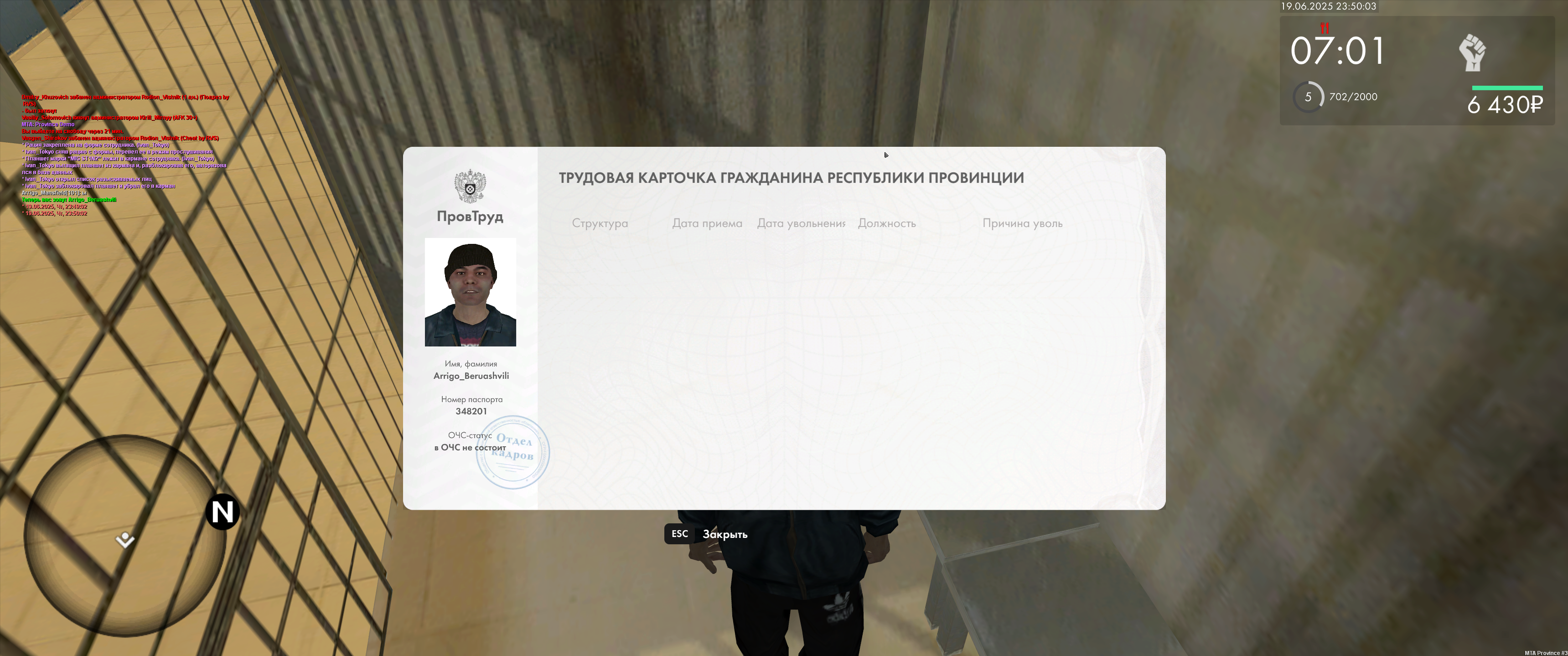Click the ESC key badge

(x=679, y=534)
